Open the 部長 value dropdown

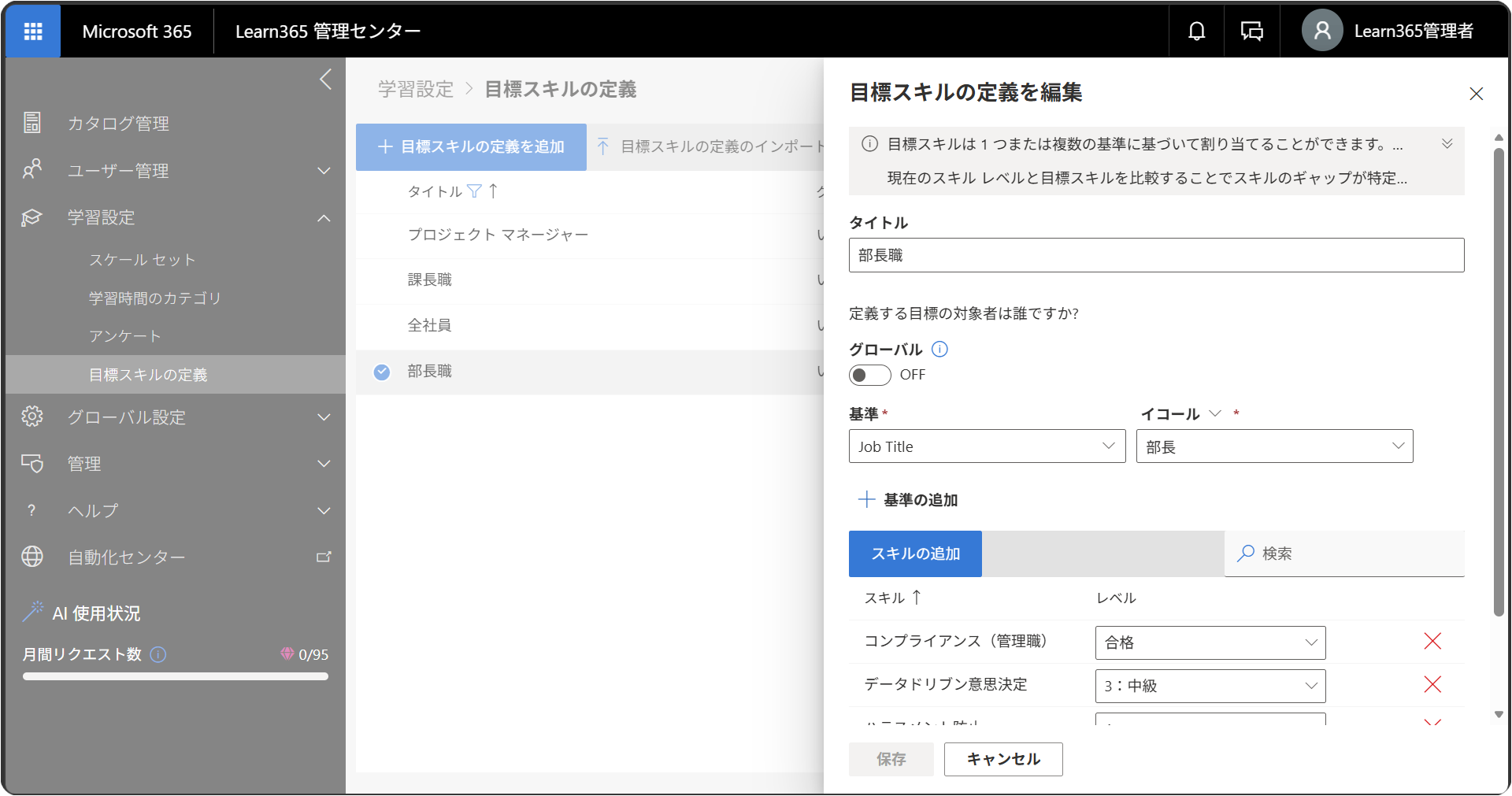(1274, 446)
